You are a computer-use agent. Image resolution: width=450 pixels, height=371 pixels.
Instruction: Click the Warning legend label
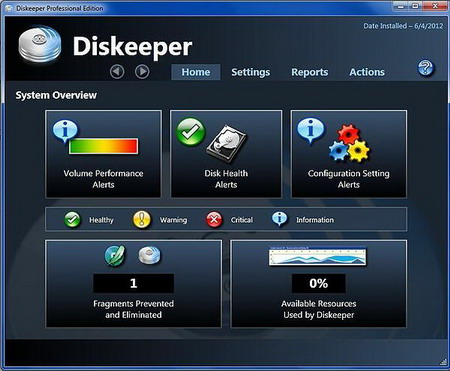tap(173, 220)
